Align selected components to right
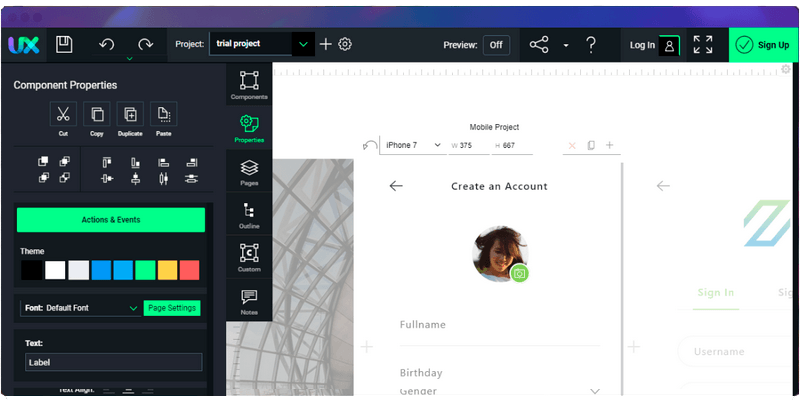Screen dimensions: 800x400 point(192,163)
